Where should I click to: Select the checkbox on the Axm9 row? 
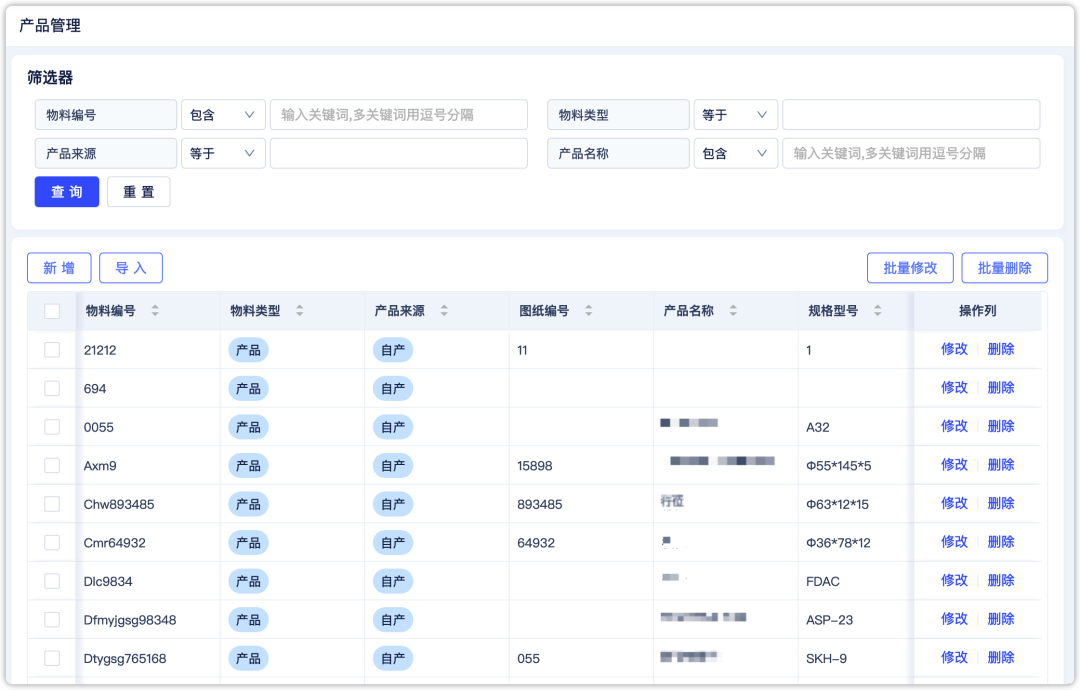52,464
